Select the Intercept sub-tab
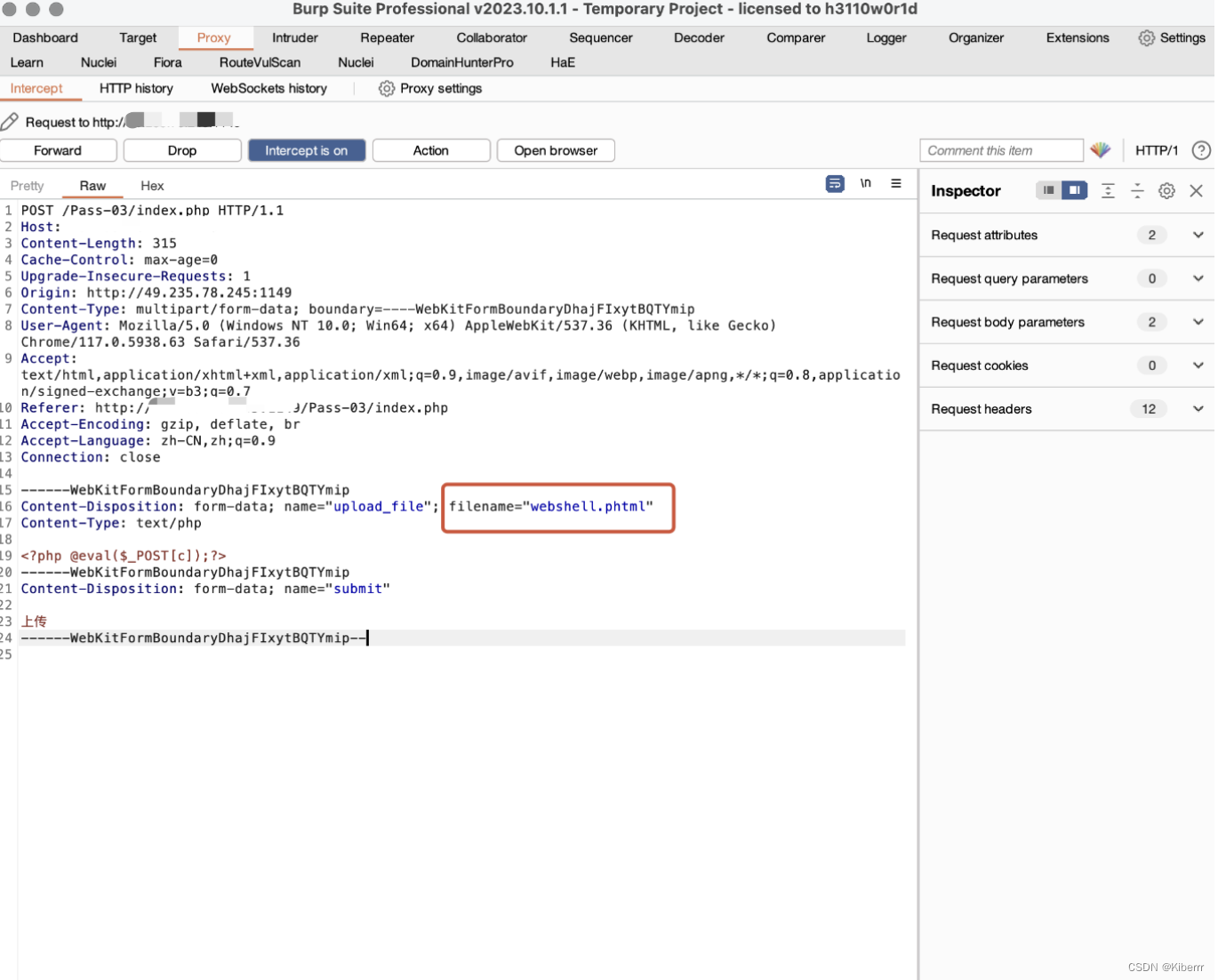 click(x=36, y=88)
